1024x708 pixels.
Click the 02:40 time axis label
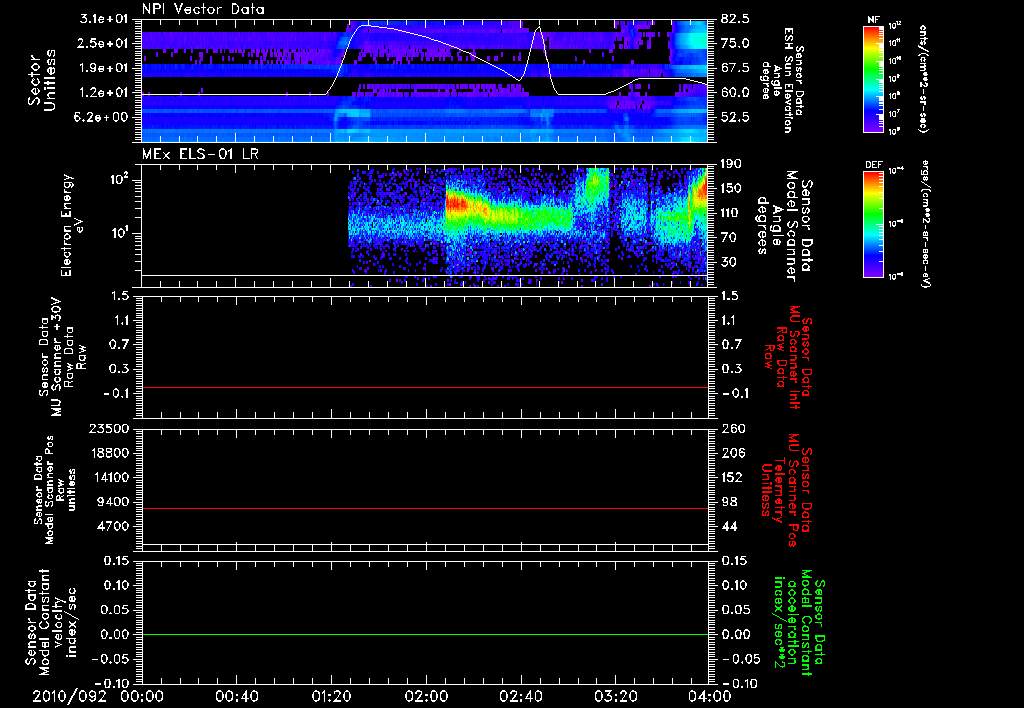520,696
